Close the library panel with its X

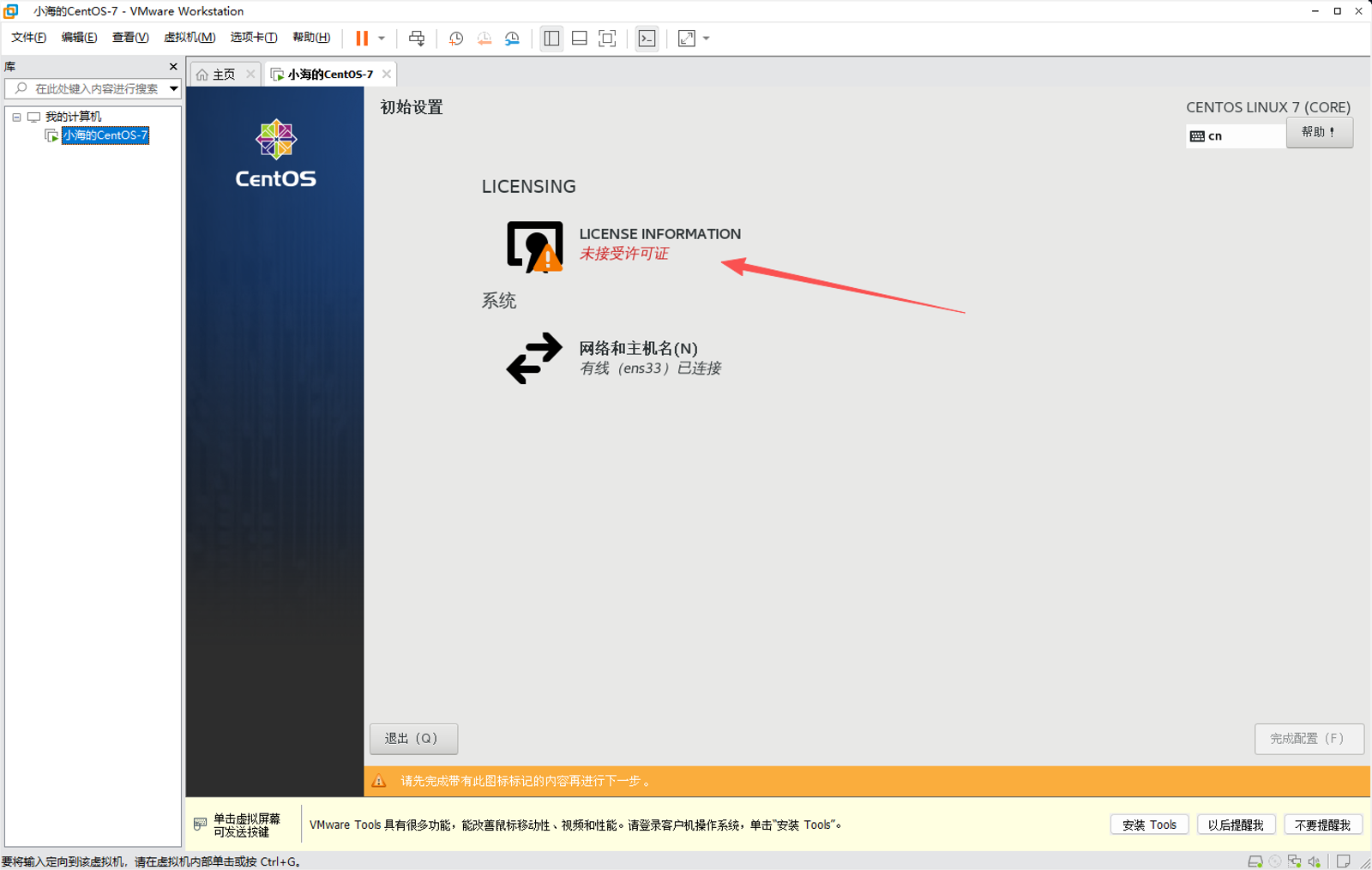point(173,66)
